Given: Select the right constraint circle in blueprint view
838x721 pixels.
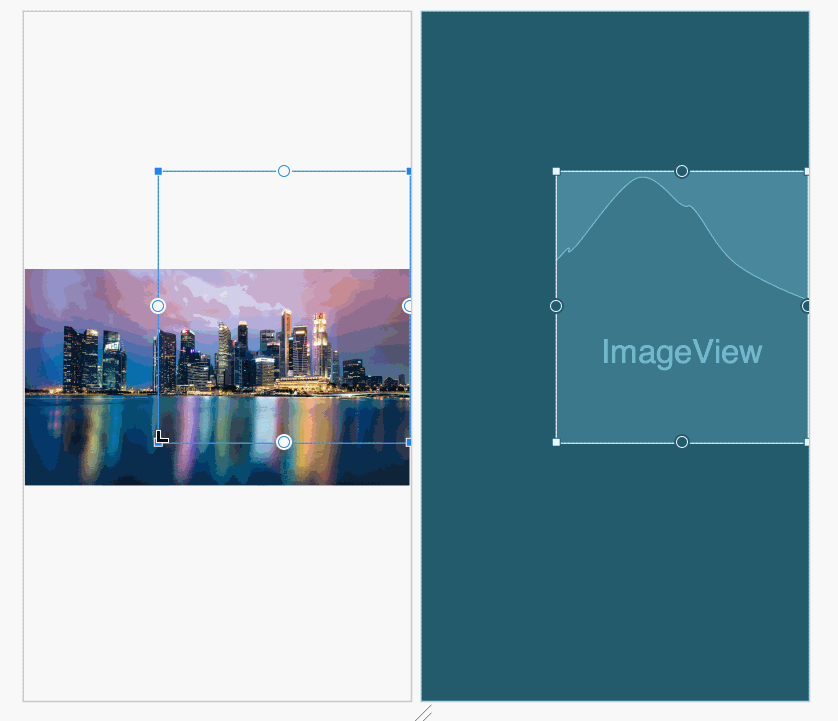Looking at the screenshot, I should pos(806,306).
